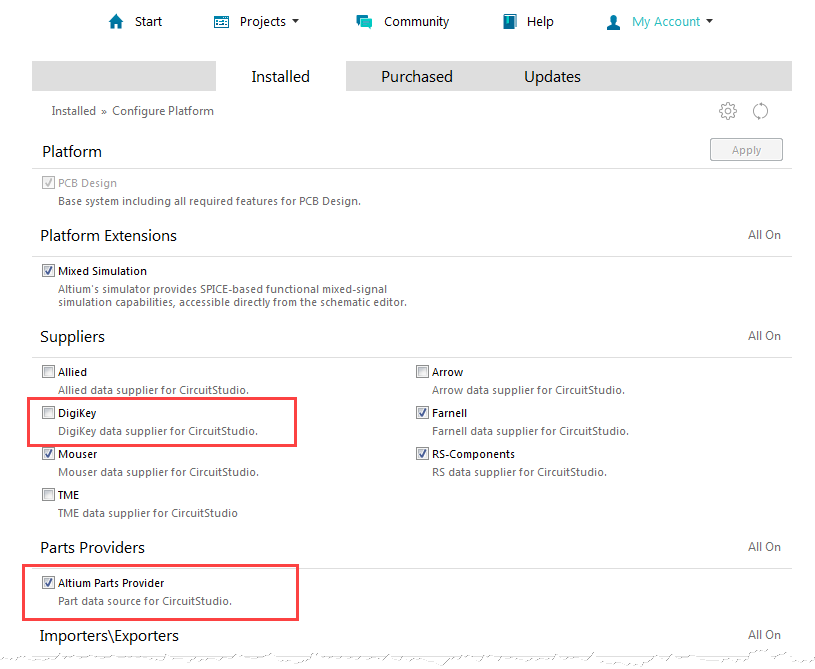815x669 pixels.
Task: Switch to the Purchased tab
Action: 416,77
